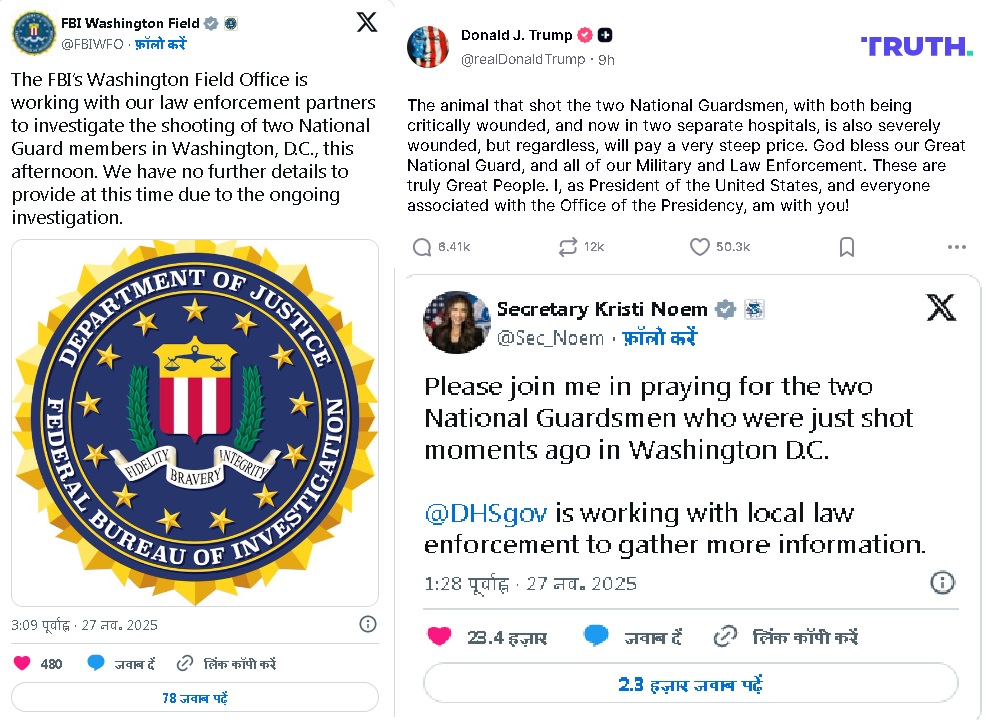Open reply on FBI post
The width and height of the screenshot is (986, 725).
coord(121,663)
